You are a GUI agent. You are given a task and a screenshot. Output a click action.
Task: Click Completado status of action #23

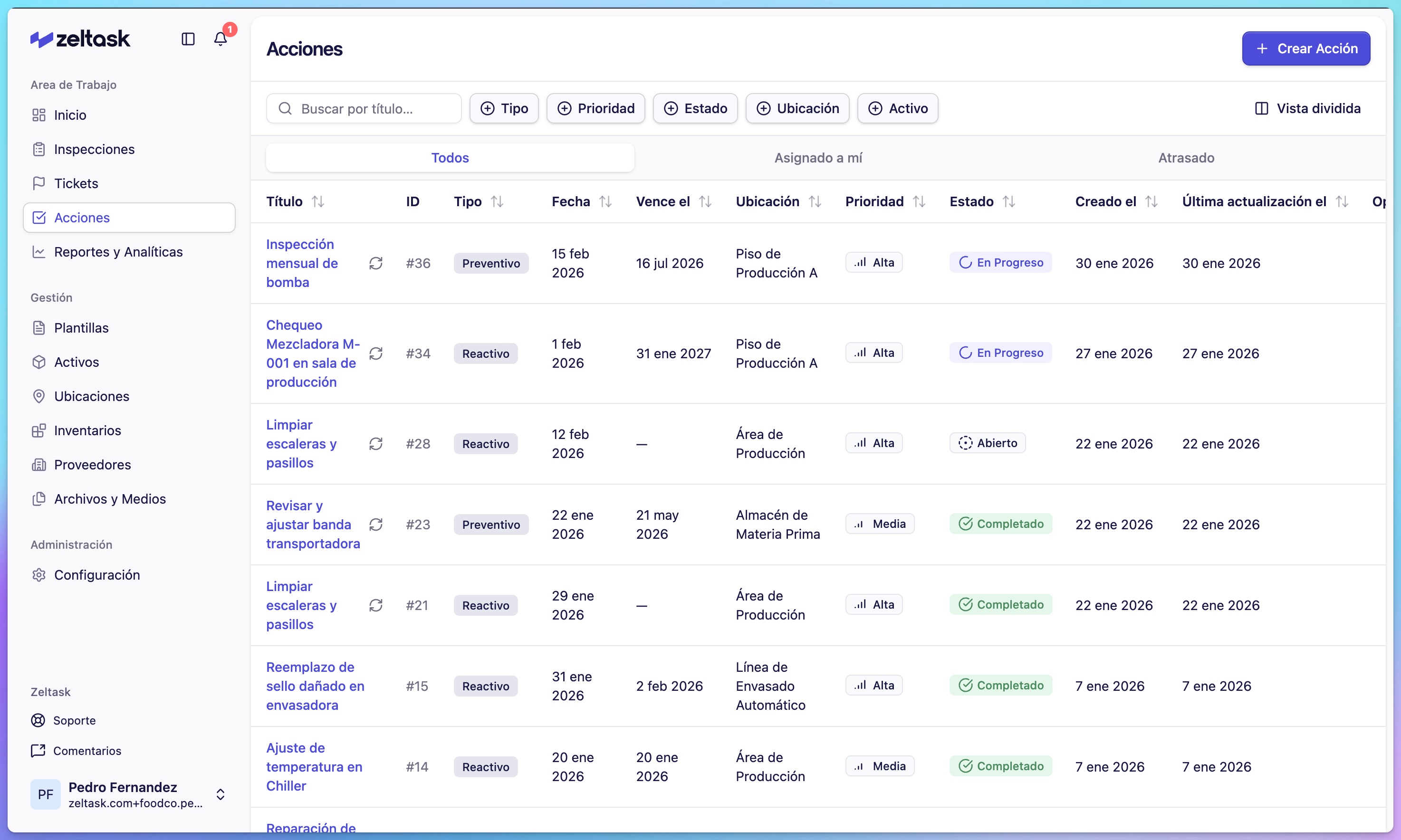tap(1001, 524)
